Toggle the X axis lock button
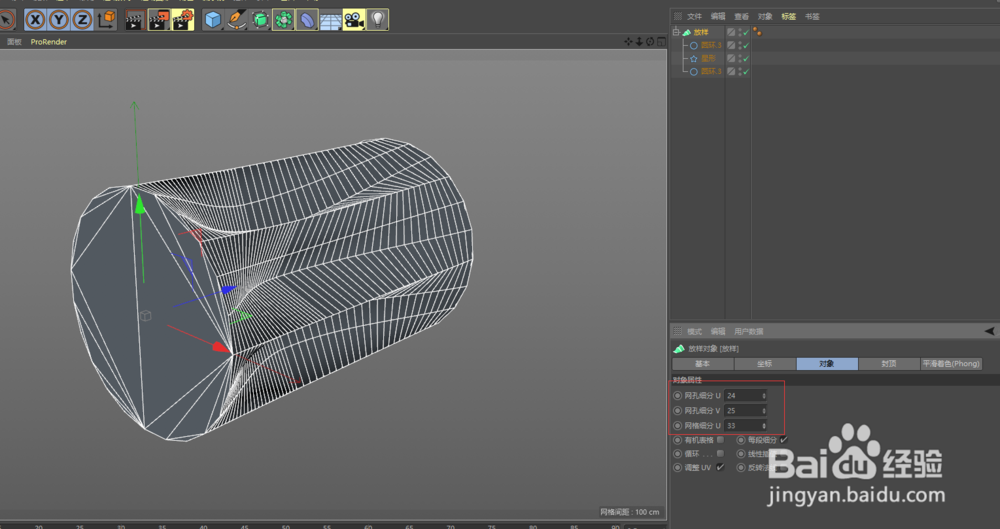The width and height of the screenshot is (1000, 529). click(x=35, y=19)
